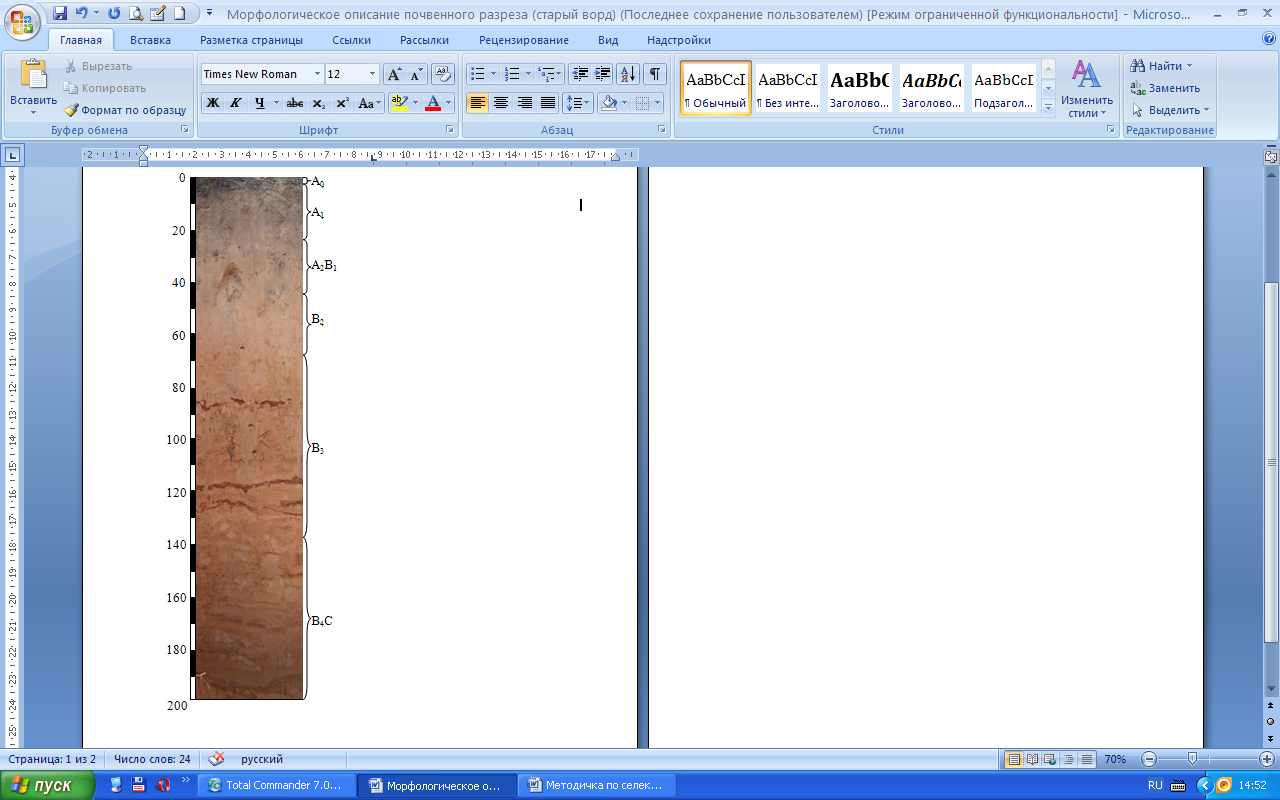The width and height of the screenshot is (1280, 800).
Task: Increase font size with grow font icon
Action: click(x=394, y=74)
